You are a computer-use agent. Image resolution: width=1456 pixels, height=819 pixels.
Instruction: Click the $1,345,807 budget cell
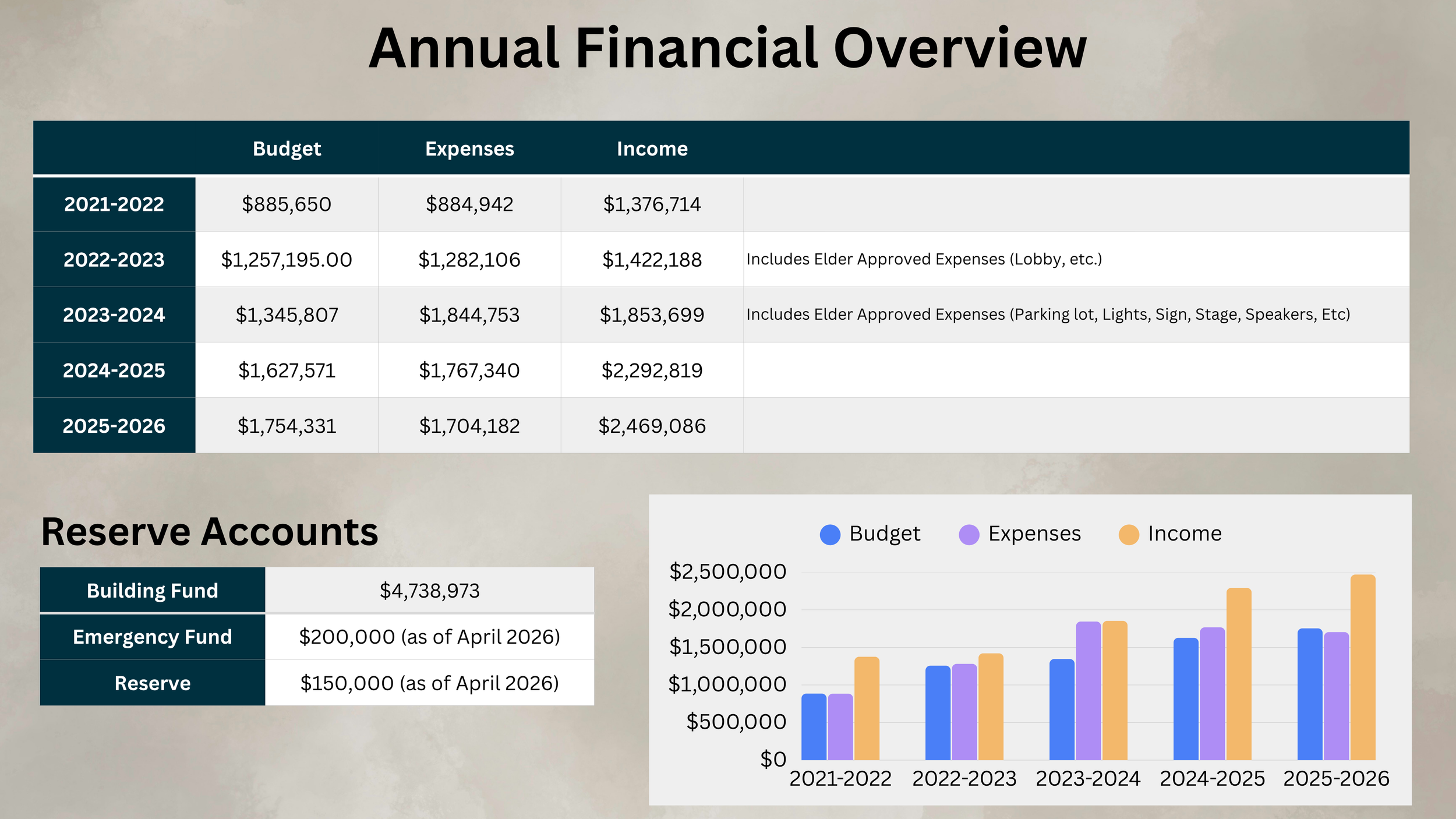tap(287, 315)
